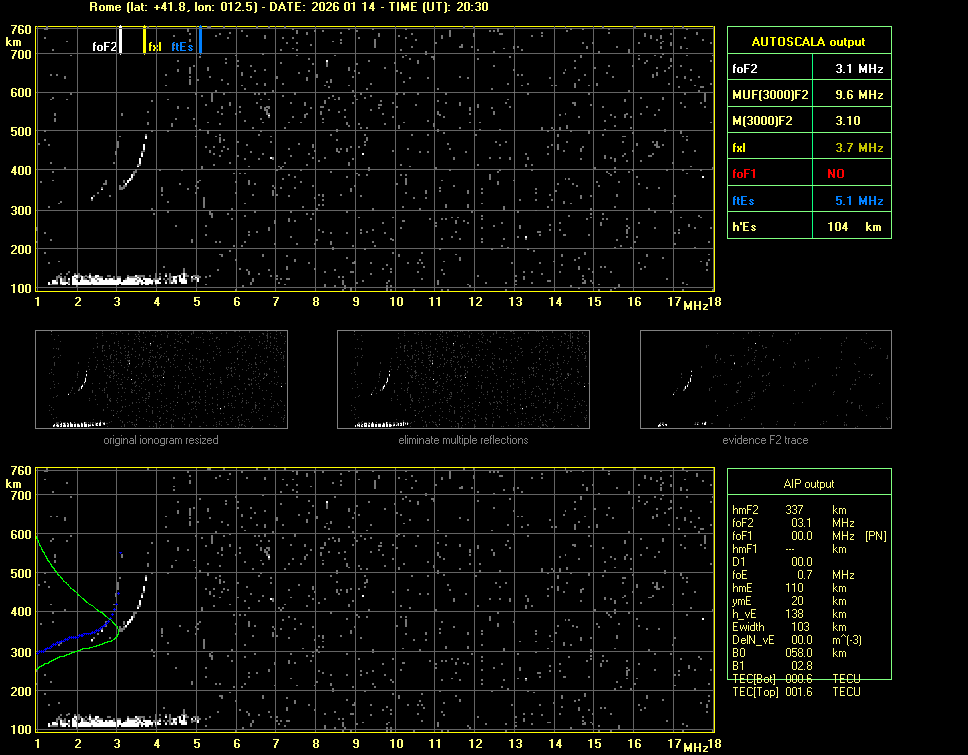Click the blue ftEs marker line
This screenshot has height=755, width=968.
tap(200, 41)
